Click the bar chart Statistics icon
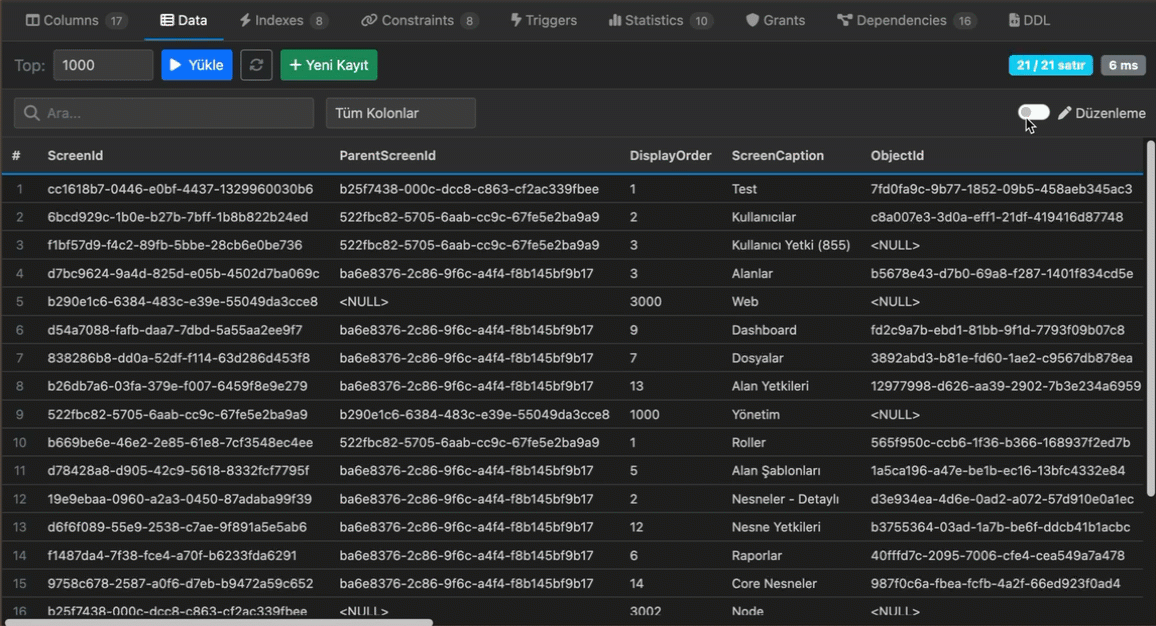 click(x=615, y=20)
